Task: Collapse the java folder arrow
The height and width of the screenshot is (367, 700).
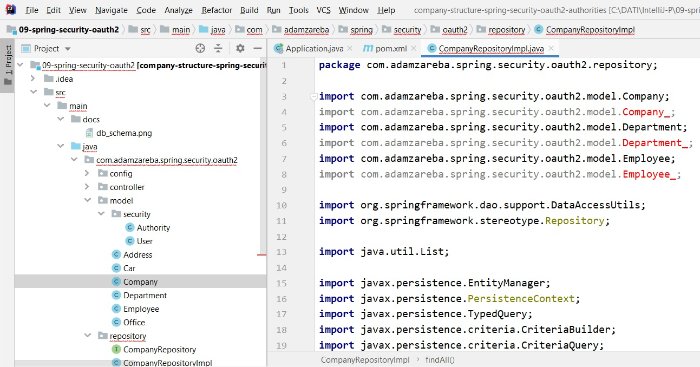Action: click(x=60, y=146)
